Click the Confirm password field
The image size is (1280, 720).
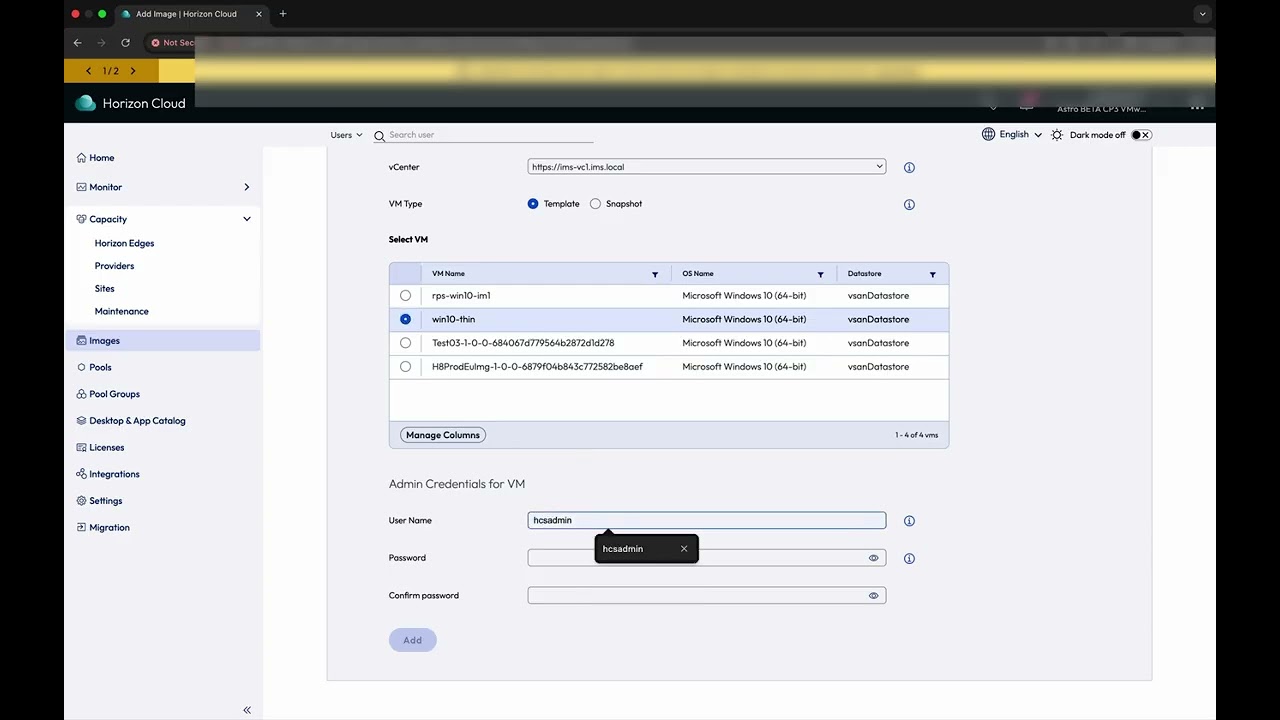click(x=707, y=595)
